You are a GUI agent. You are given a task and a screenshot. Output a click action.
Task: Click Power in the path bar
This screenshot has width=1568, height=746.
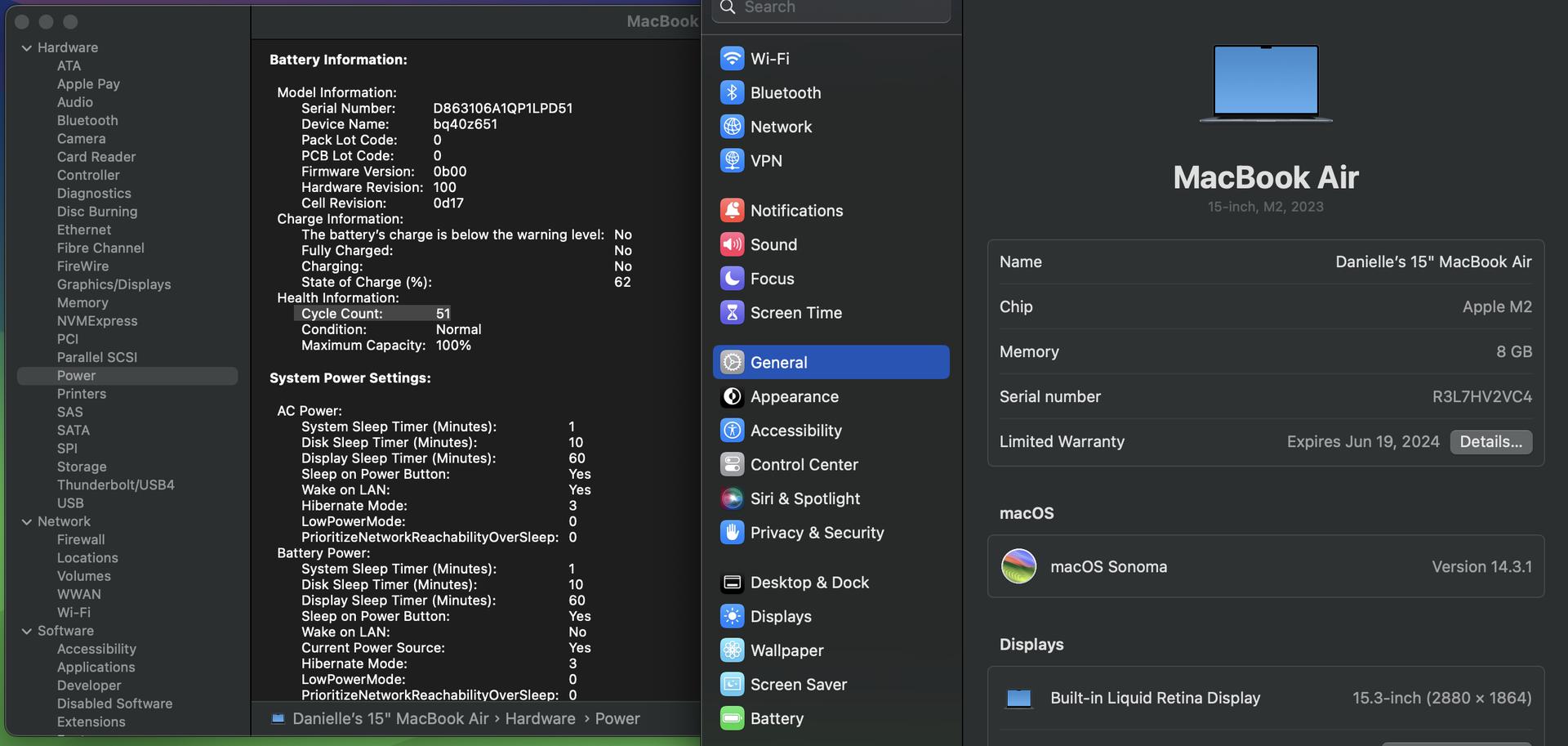[617, 719]
